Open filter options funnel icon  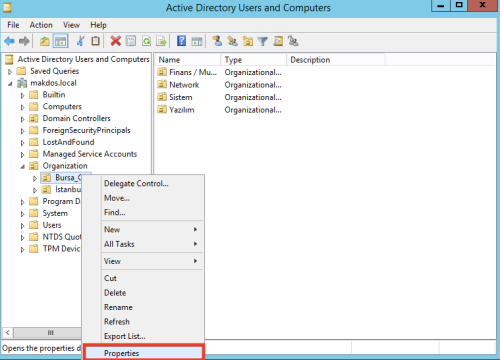coord(263,41)
